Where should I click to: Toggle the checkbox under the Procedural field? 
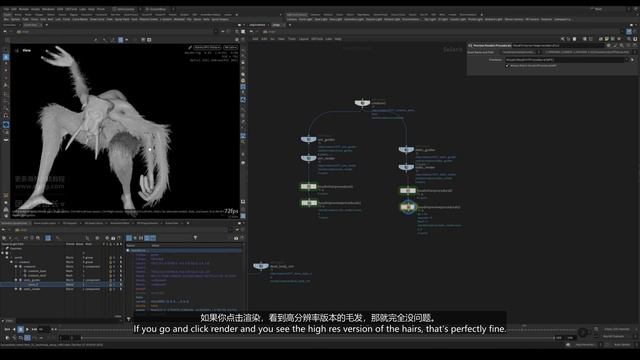pos(507,65)
